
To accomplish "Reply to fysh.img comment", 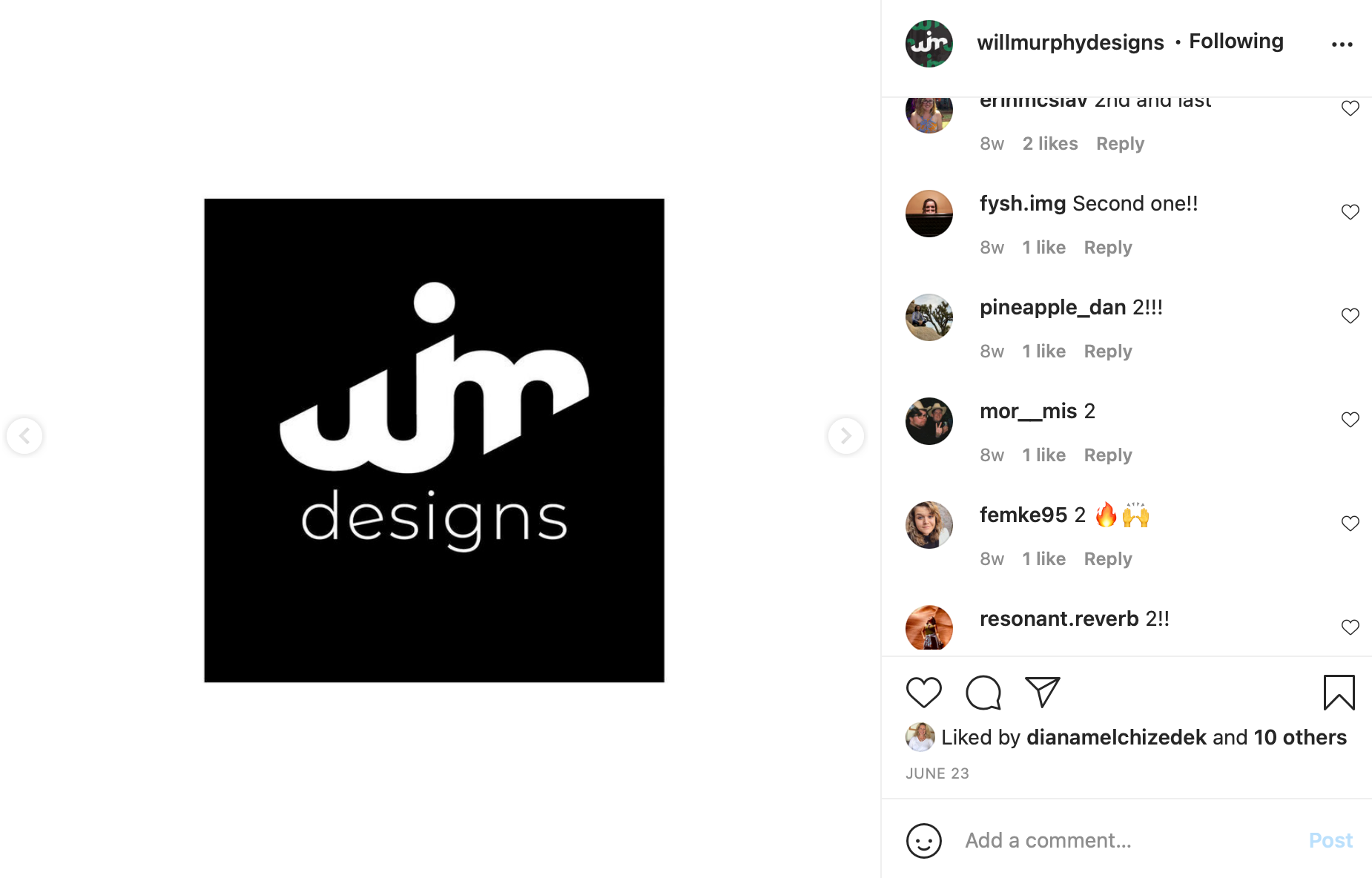I will 1107,248.
